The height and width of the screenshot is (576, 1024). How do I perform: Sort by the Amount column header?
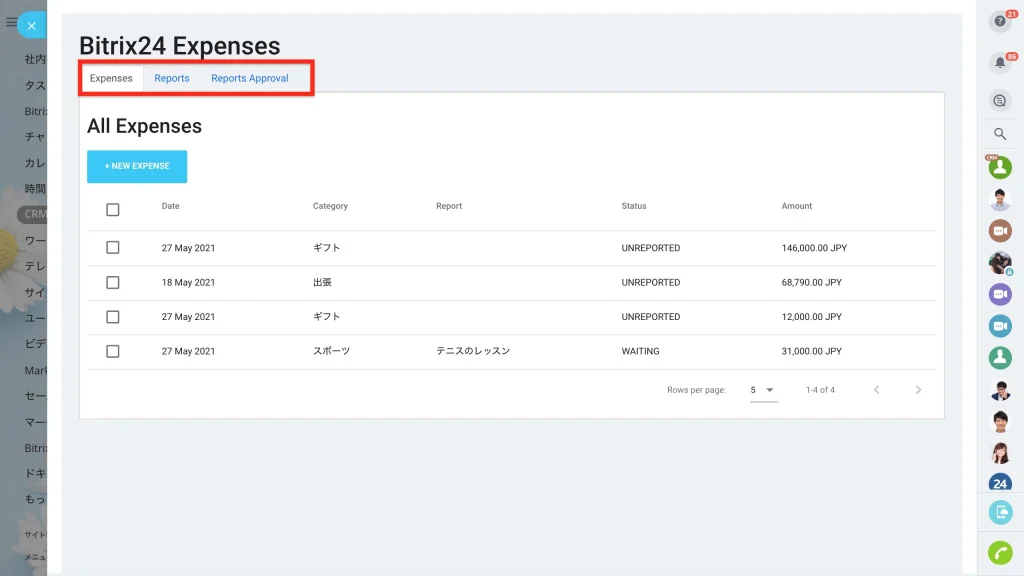(797, 206)
